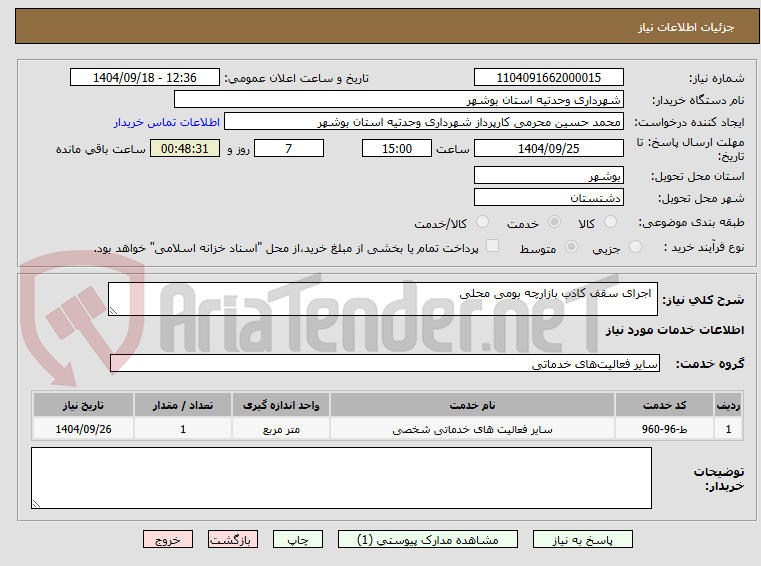Click the شماره نیاز number field
Viewport: 761px width, 566px height.
548,77
